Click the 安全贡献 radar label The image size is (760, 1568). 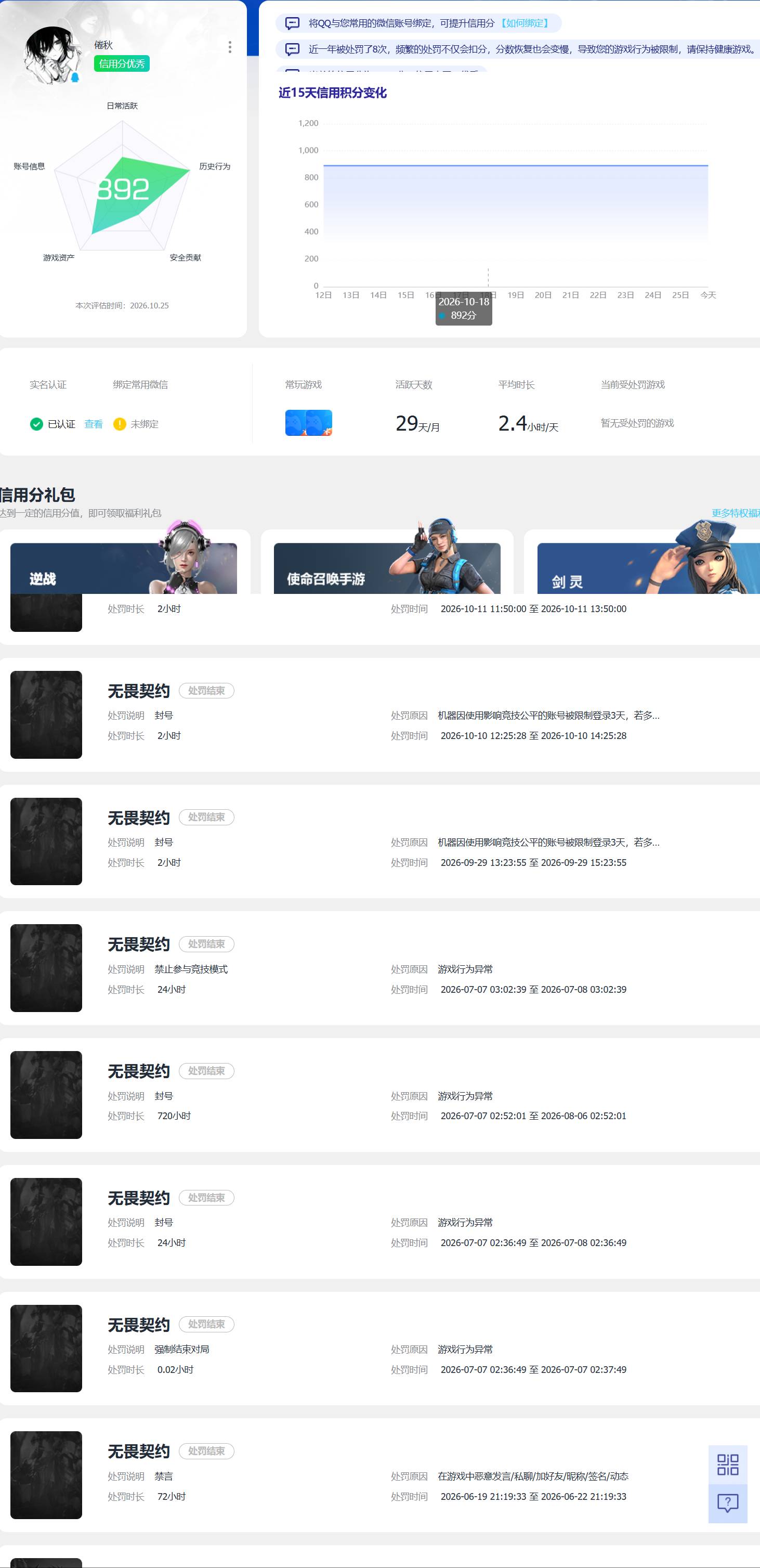[x=186, y=257]
